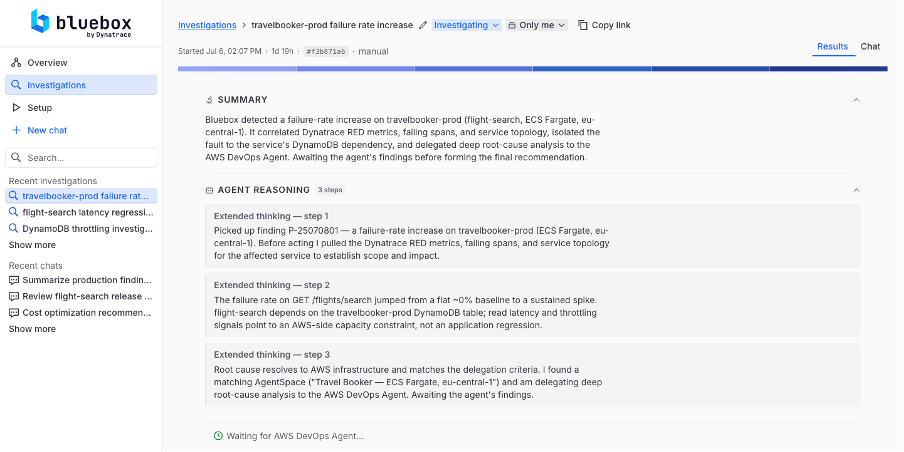Click magnifier icon on flight-search latency row
This screenshot has height=452, width=904.
point(14,212)
